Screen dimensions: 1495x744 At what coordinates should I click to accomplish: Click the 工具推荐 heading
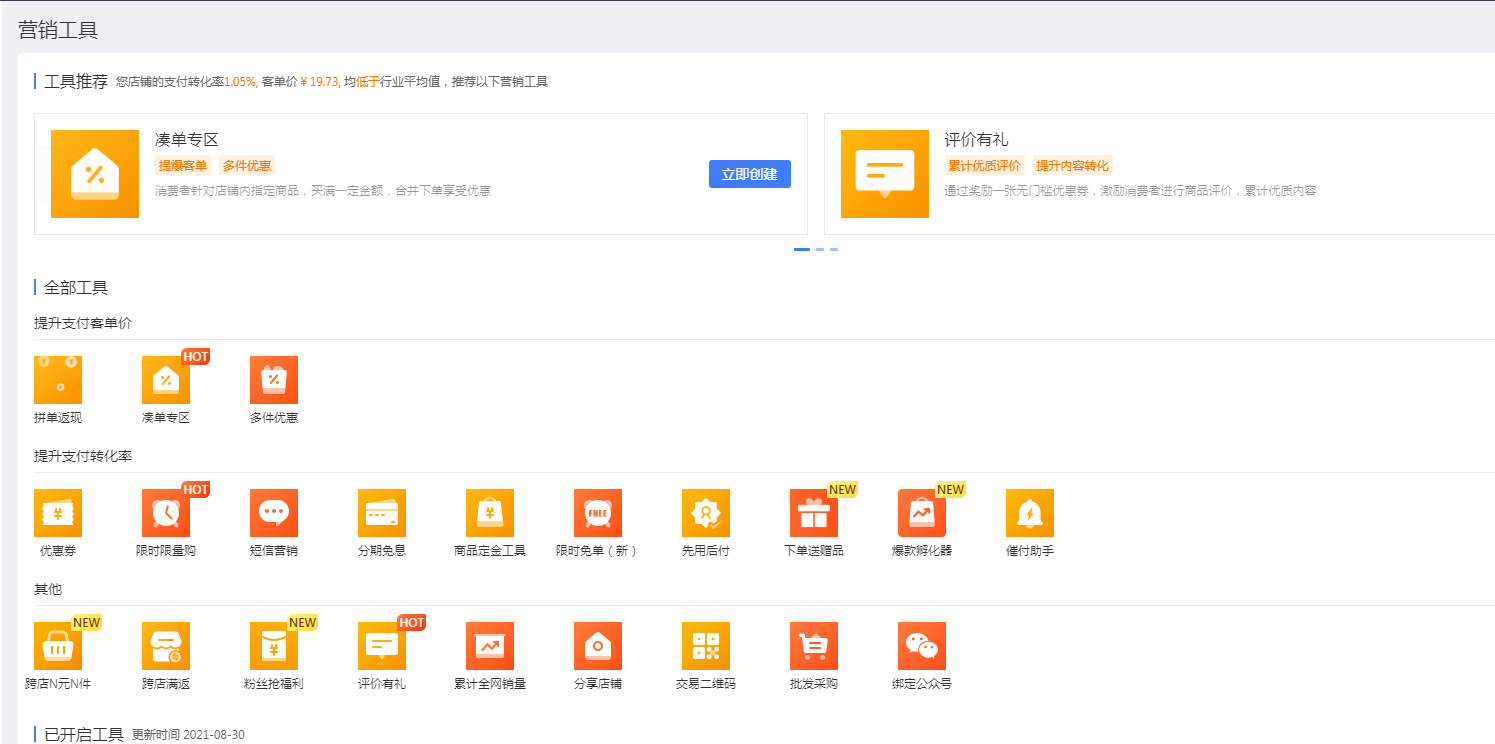click(x=76, y=82)
